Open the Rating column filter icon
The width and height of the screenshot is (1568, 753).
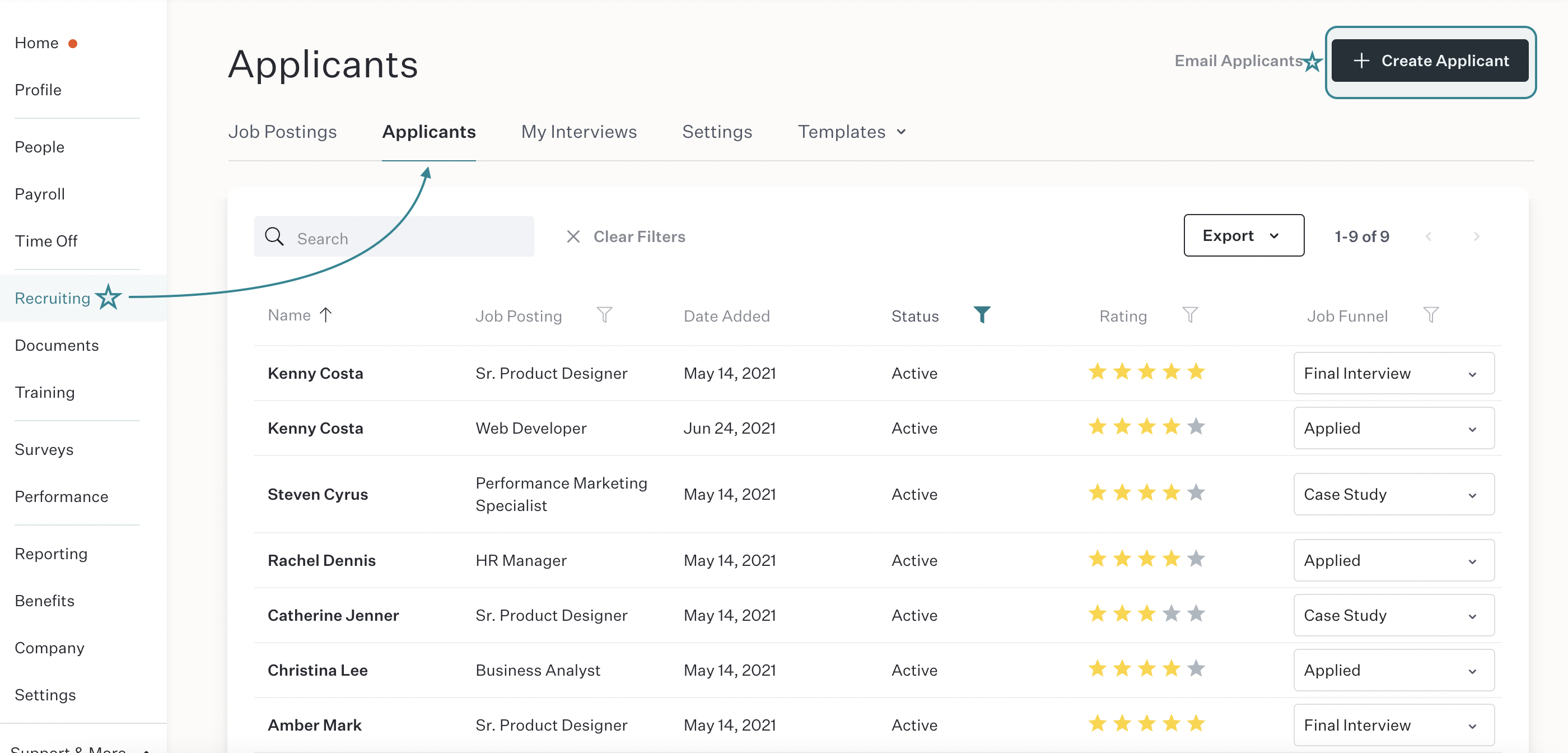coord(1190,315)
